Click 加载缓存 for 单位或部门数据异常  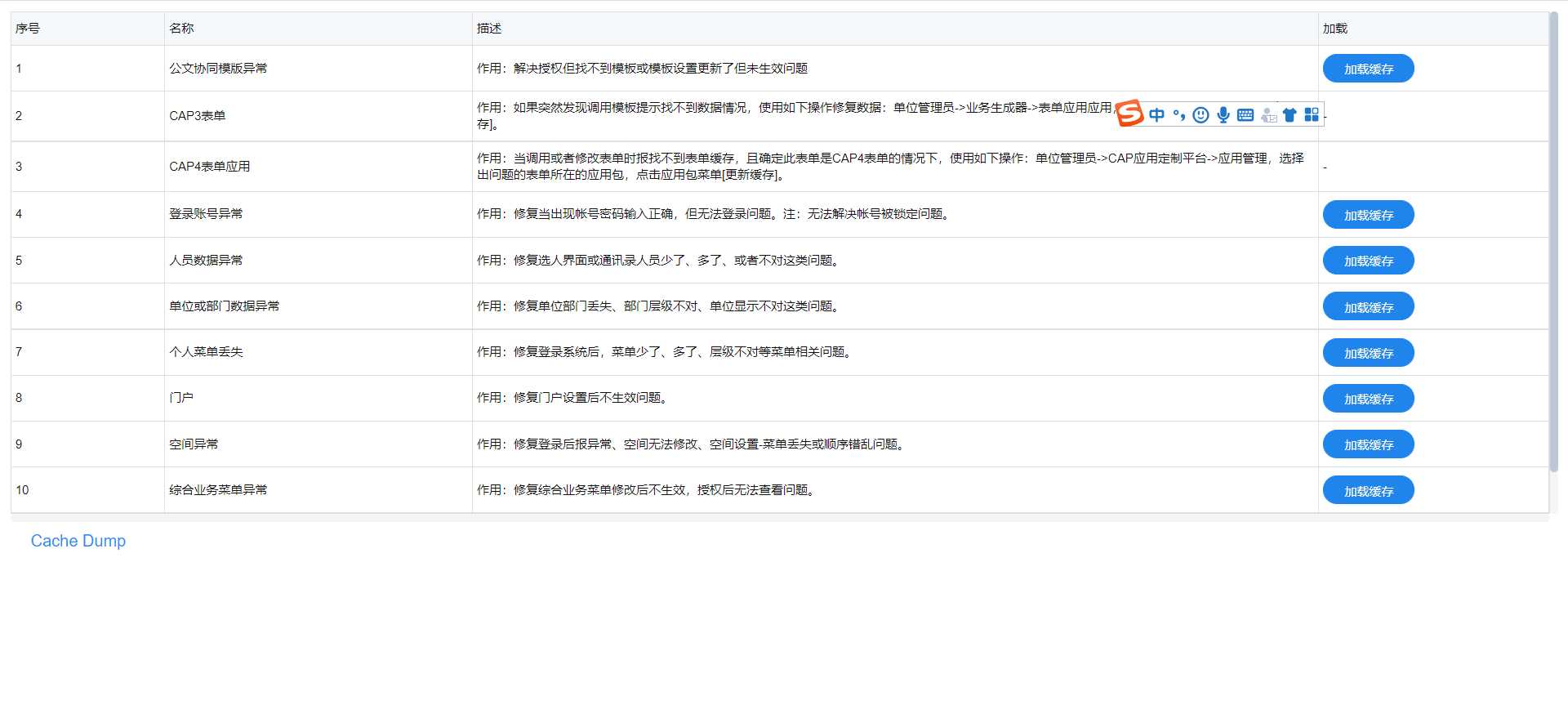[x=1369, y=307]
